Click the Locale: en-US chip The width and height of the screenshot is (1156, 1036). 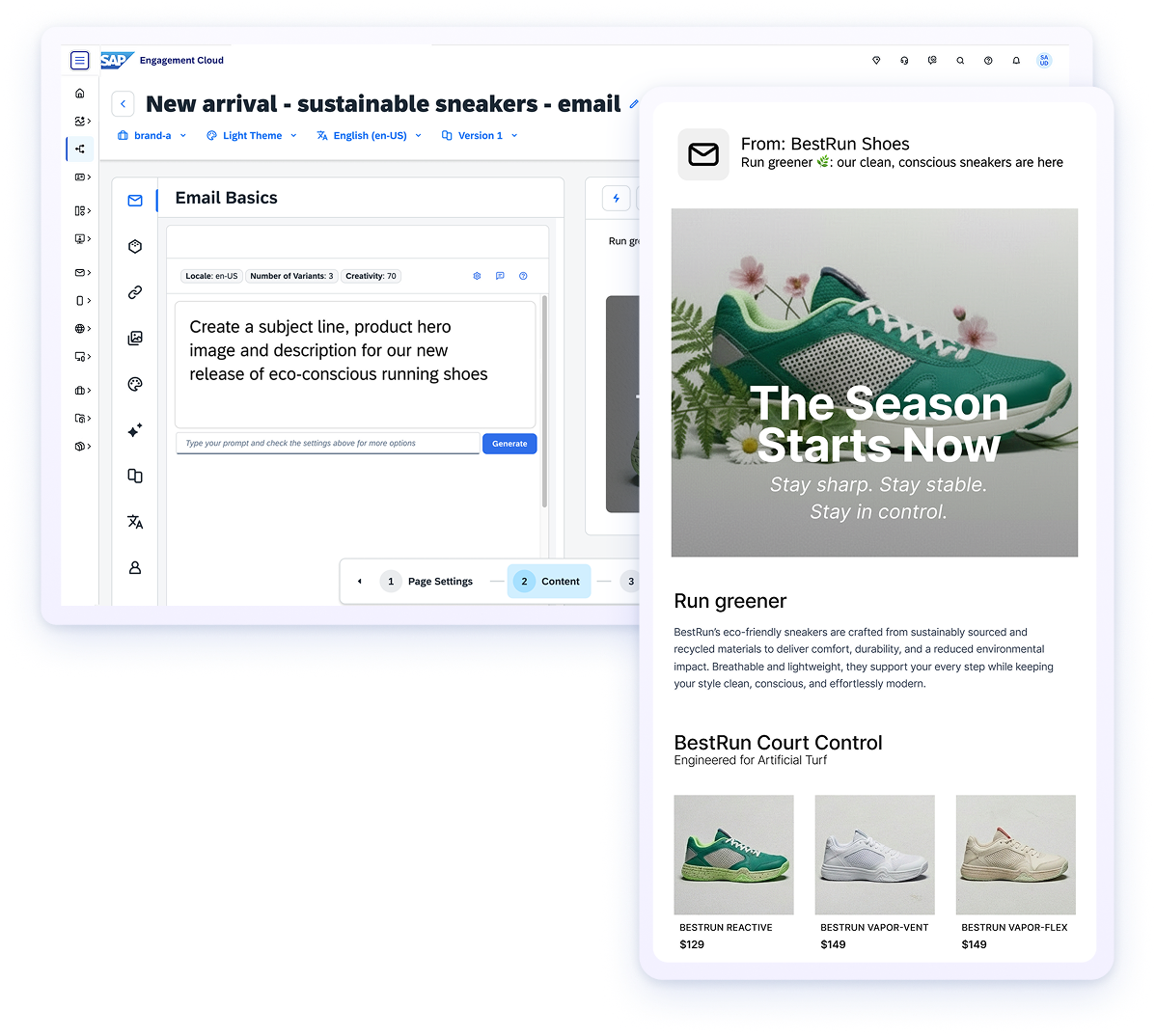211,276
